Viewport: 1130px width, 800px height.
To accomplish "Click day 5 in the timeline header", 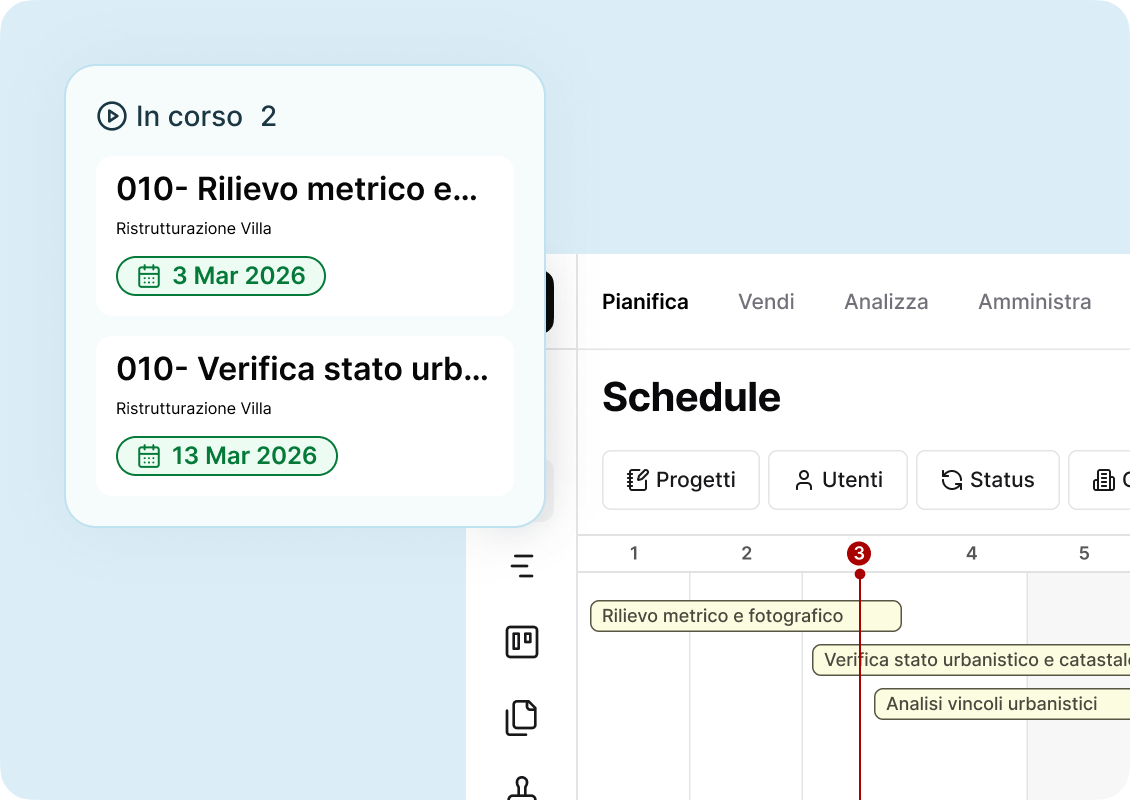I will click(x=1084, y=554).
